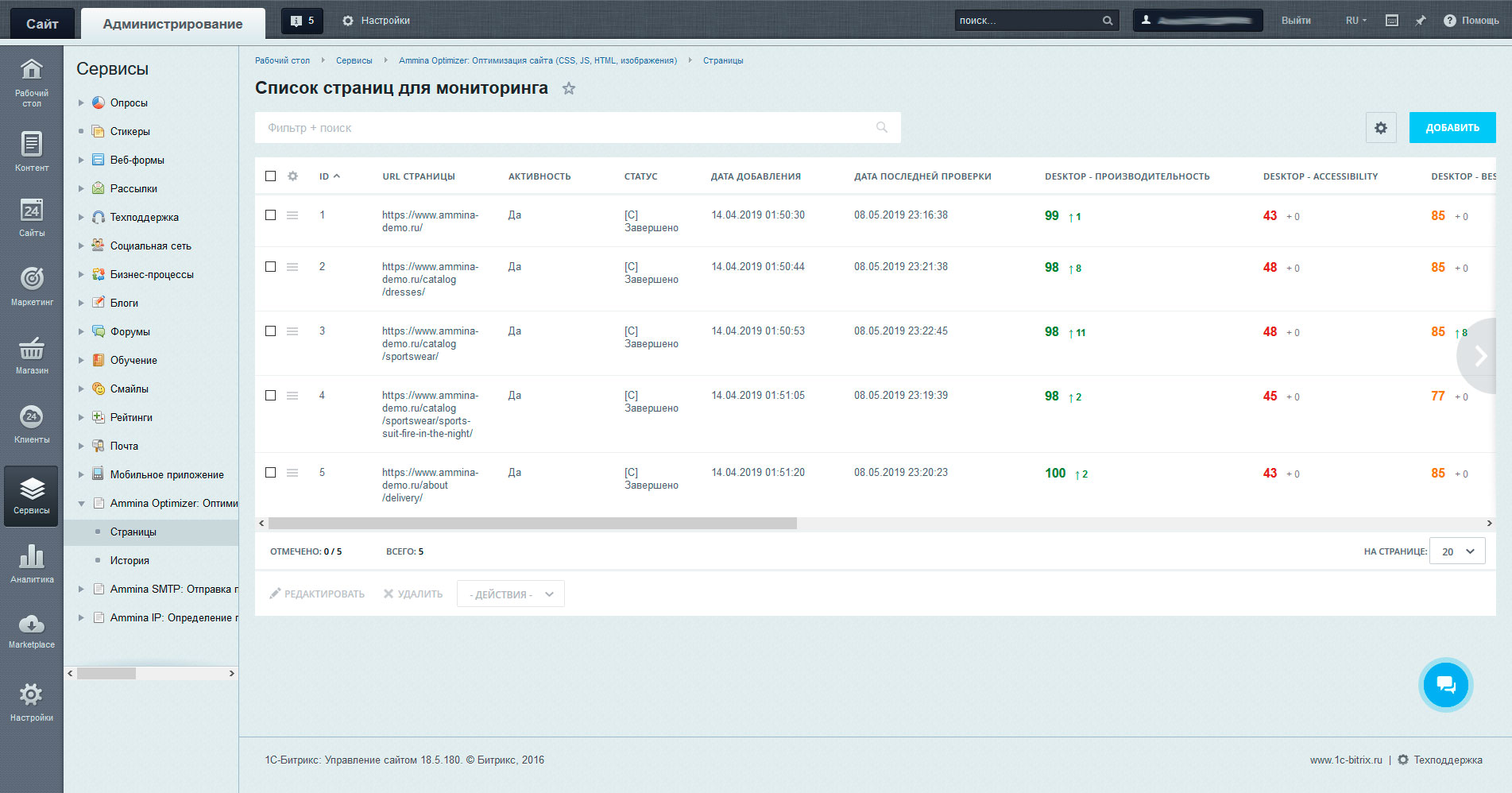Check the row for about/delivery page

(270, 473)
